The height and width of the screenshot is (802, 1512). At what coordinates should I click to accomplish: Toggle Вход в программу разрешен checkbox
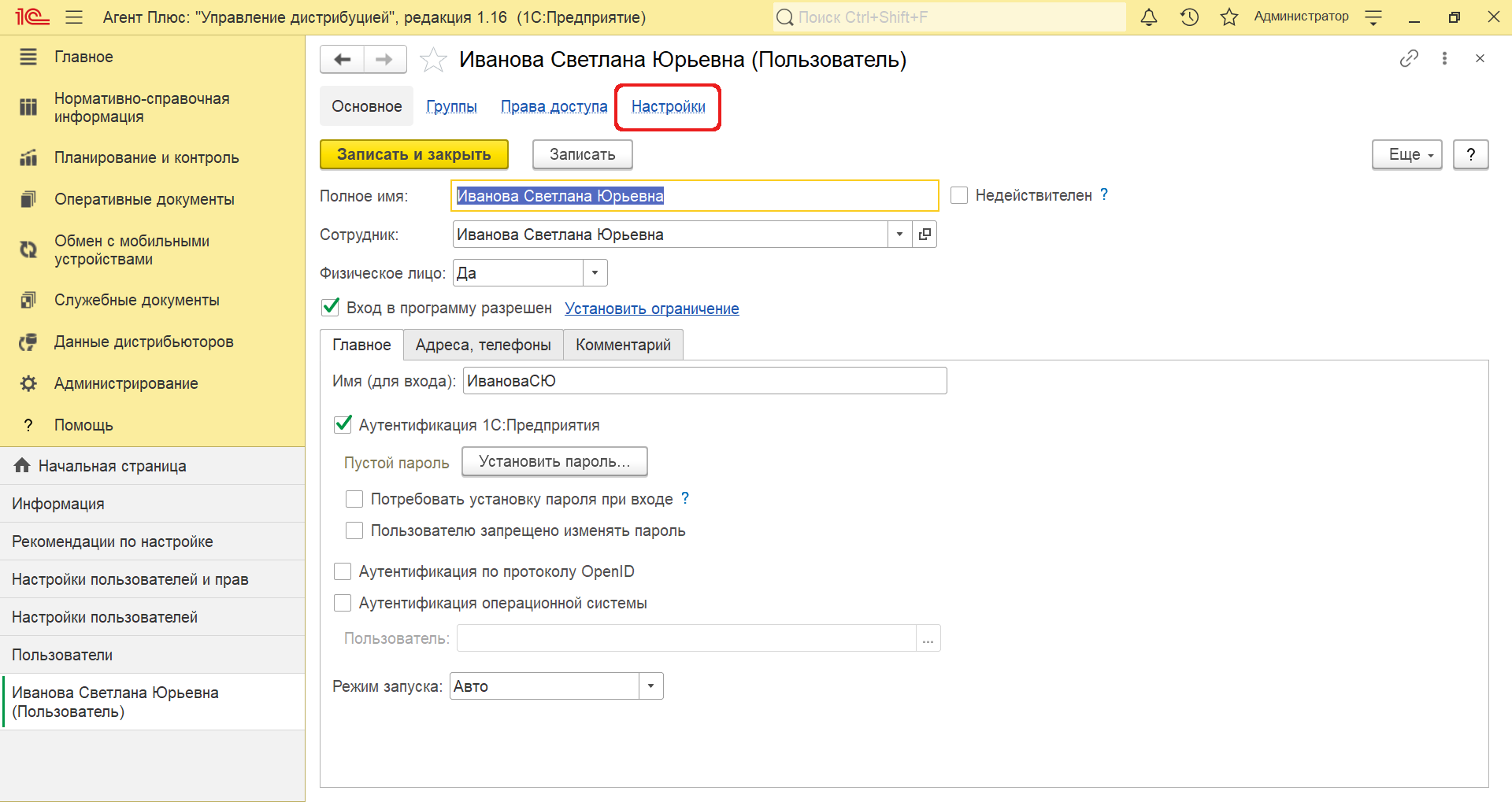[331, 307]
